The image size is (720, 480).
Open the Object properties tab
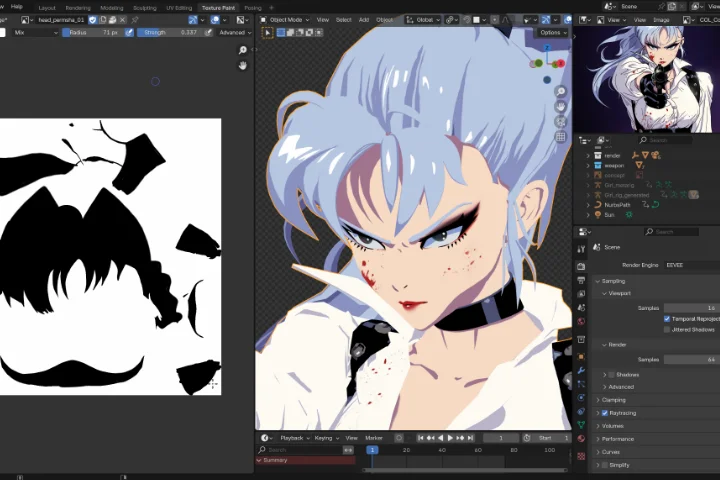[581, 356]
